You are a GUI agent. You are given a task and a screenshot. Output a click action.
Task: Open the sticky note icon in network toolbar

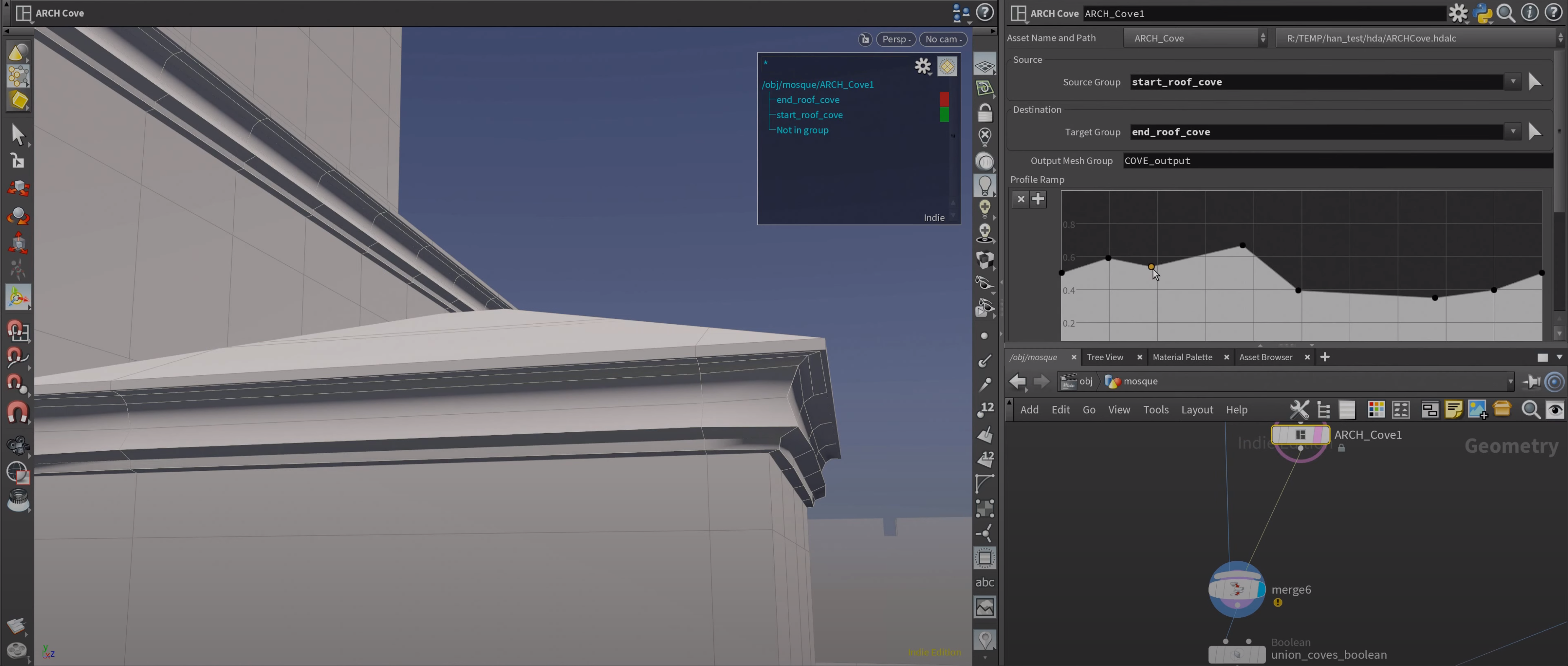(x=1453, y=410)
